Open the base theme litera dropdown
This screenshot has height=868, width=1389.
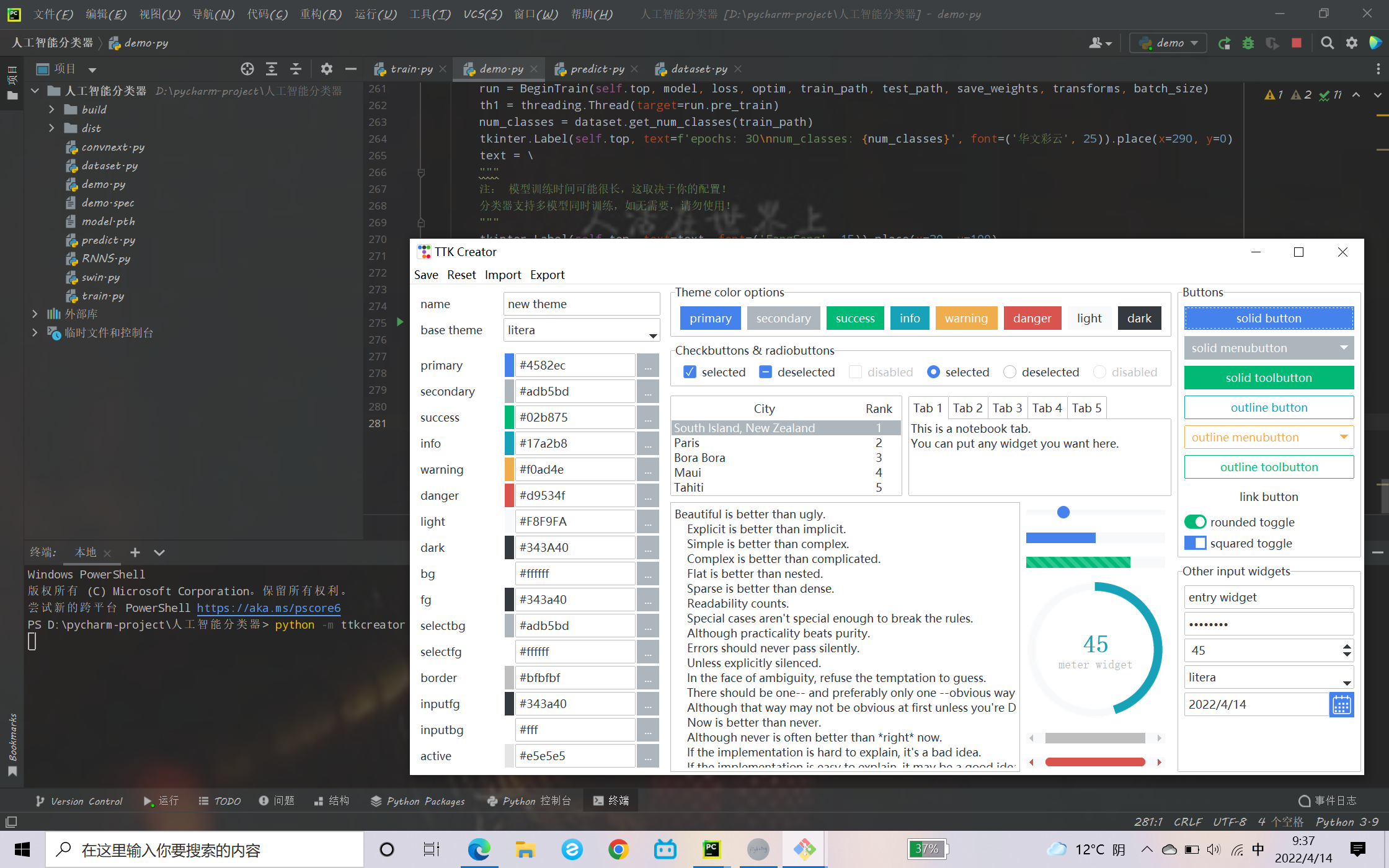tap(652, 335)
